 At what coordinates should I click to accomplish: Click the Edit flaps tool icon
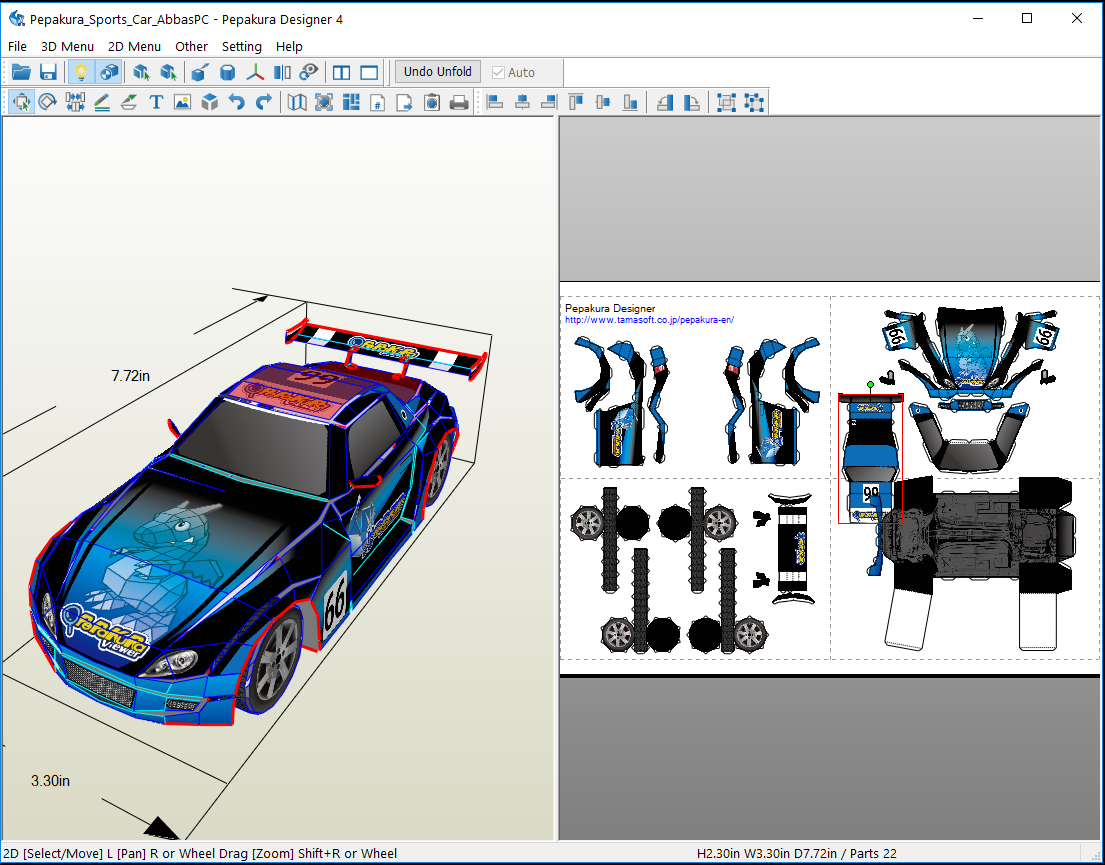coord(129,102)
